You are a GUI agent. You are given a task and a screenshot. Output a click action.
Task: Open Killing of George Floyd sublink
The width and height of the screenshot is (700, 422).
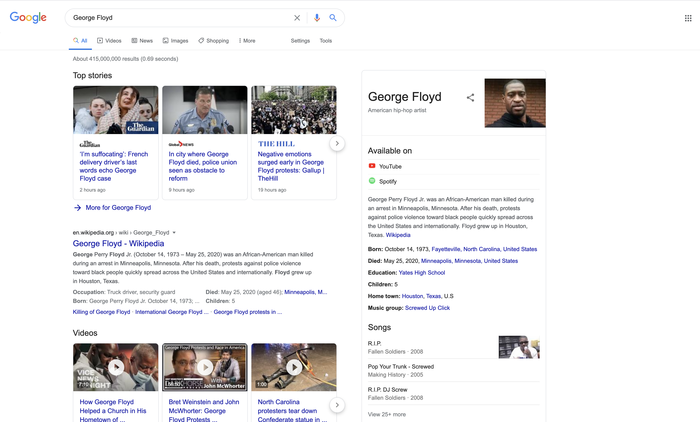coord(101,312)
